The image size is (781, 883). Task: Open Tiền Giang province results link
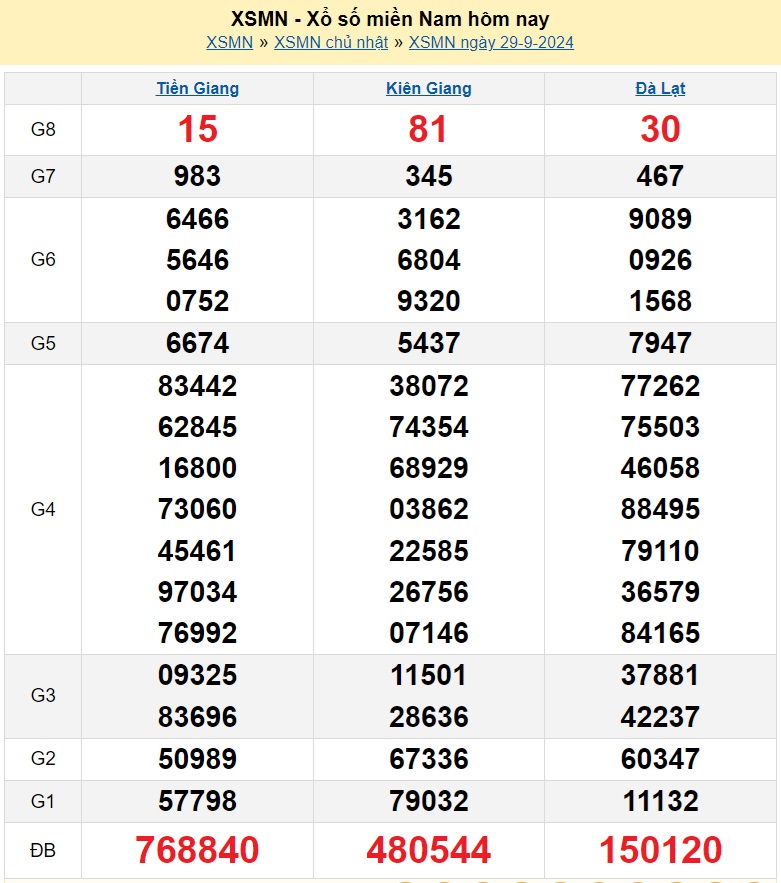(x=197, y=88)
